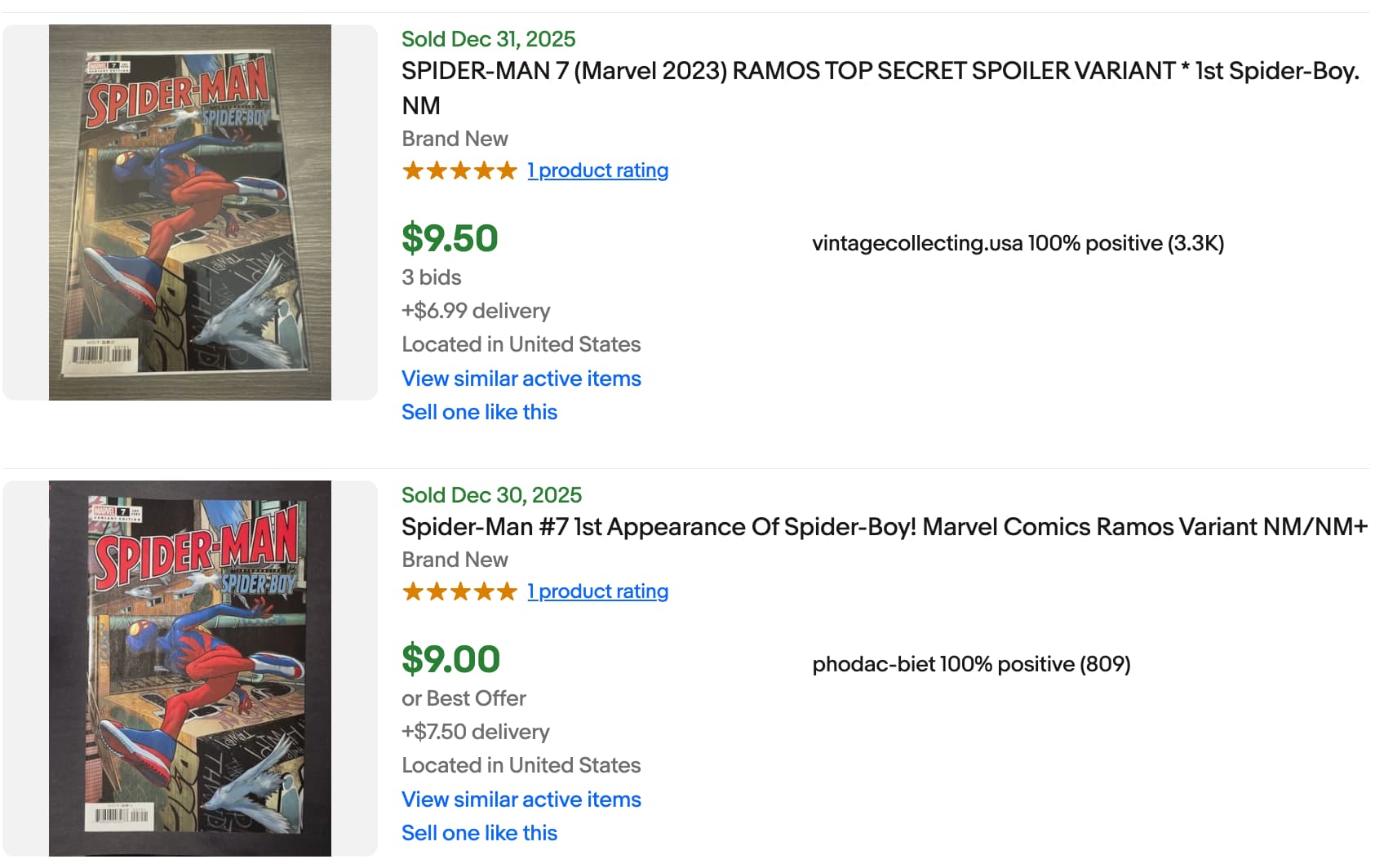
Task: Click the $9.50 sold price
Action: click(450, 238)
